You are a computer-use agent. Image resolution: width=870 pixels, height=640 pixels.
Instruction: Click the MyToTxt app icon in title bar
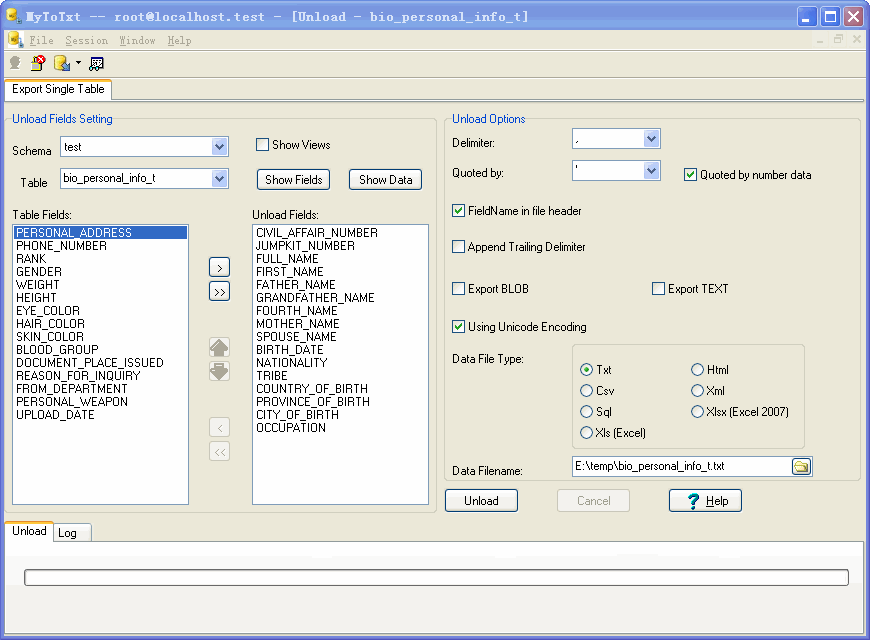[14, 16]
